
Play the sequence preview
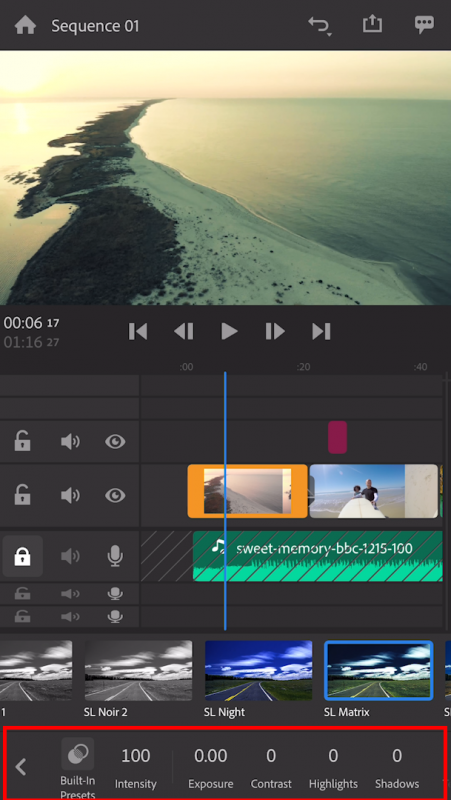[230, 332]
